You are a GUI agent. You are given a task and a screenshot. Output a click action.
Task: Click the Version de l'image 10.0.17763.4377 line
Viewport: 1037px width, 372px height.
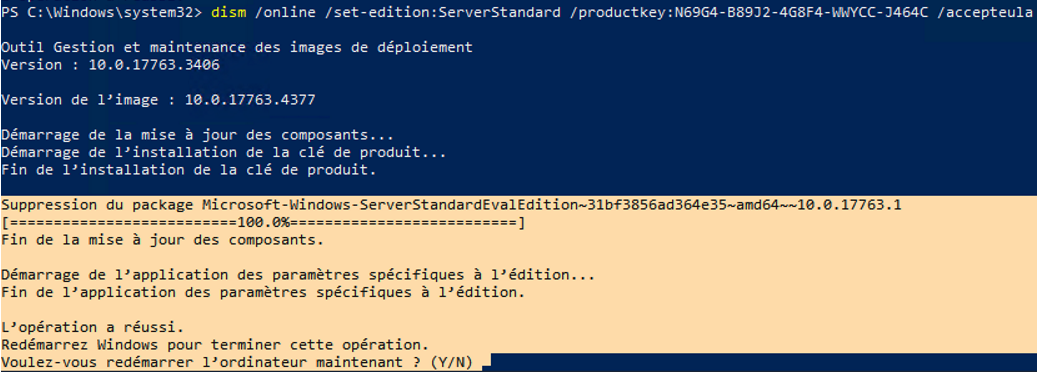coord(158,100)
